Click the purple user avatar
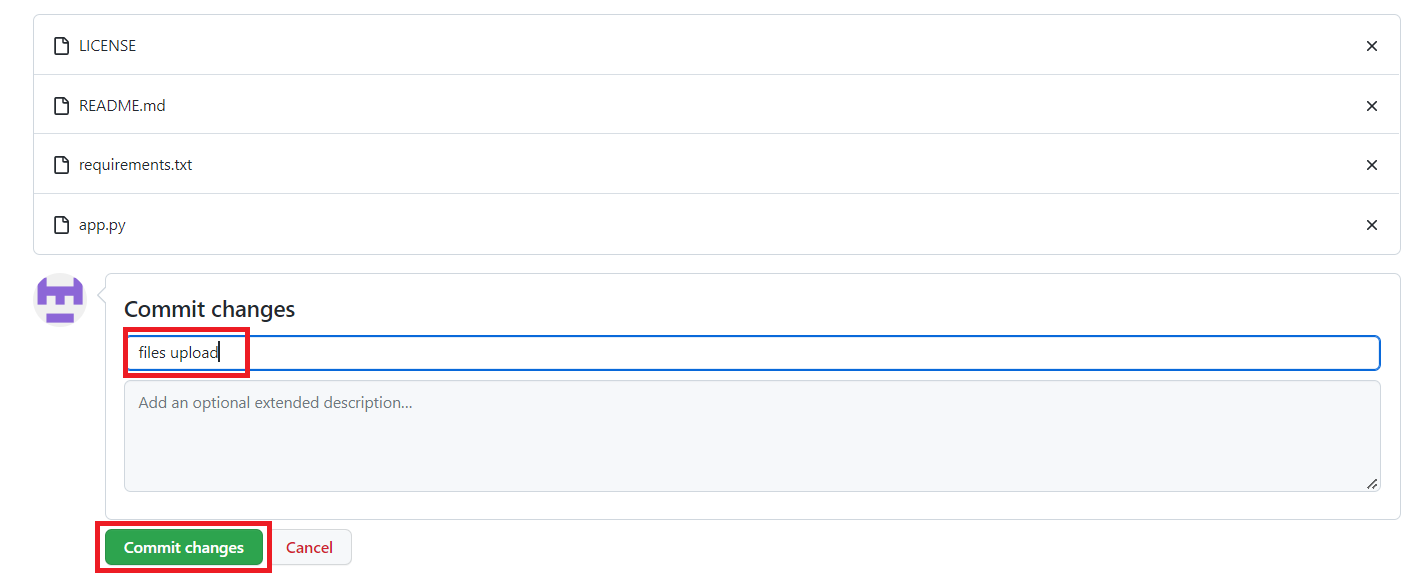Image resolution: width=1420 pixels, height=584 pixels. click(x=60, y=299)
